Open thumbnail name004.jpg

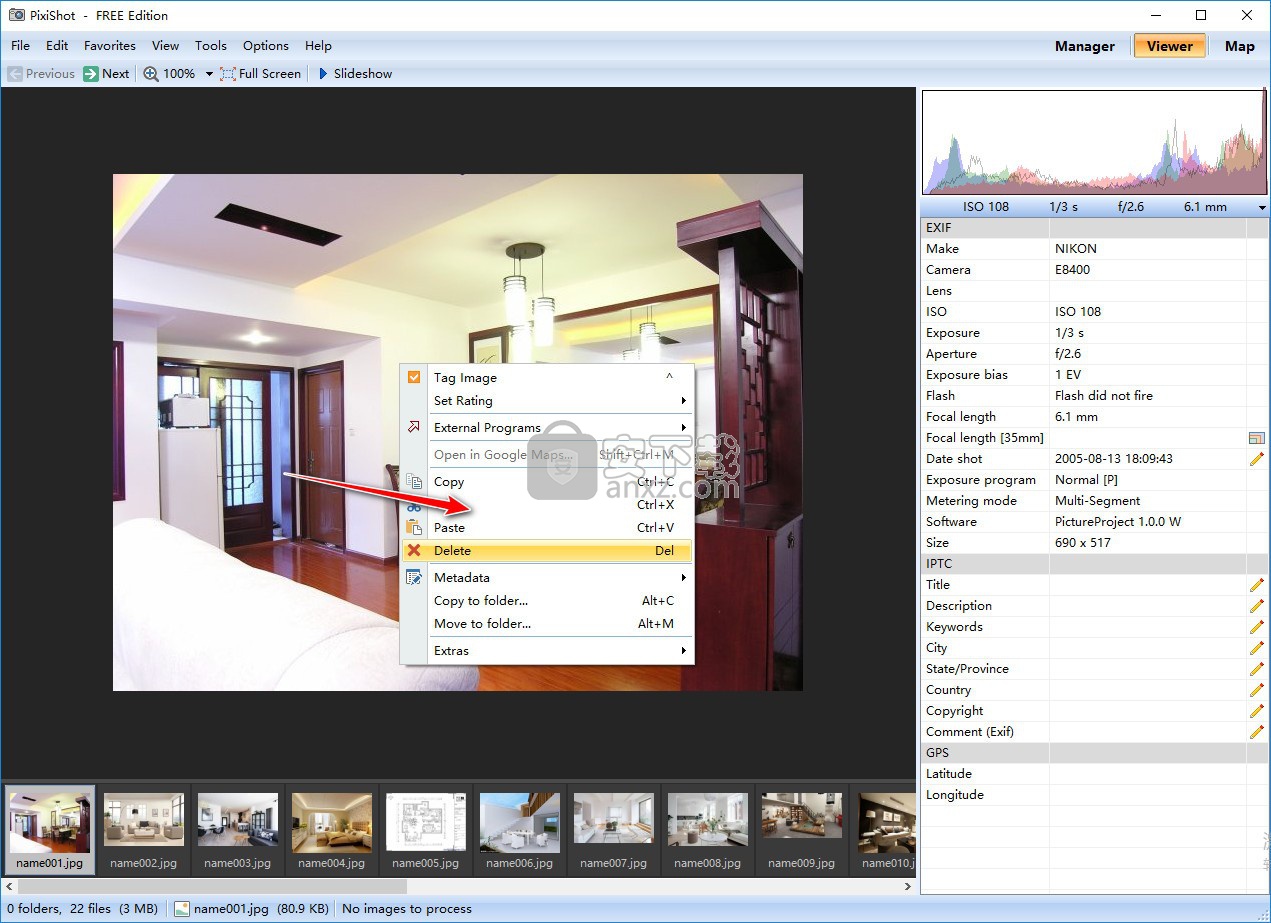point(332,829)
